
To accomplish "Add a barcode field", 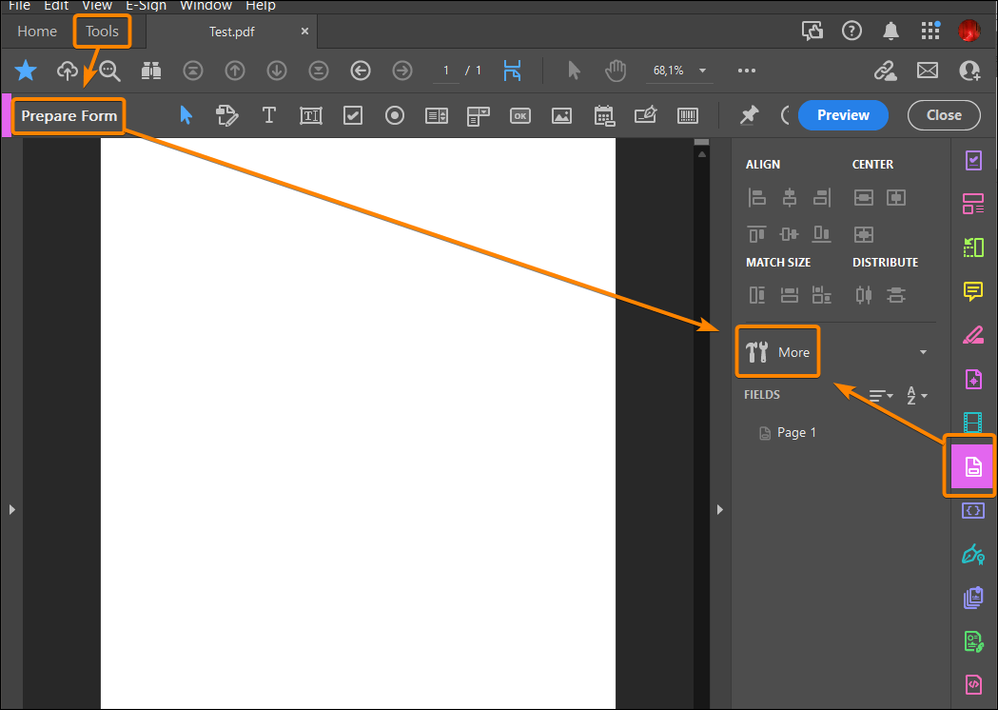I will [x=688, y=116].
